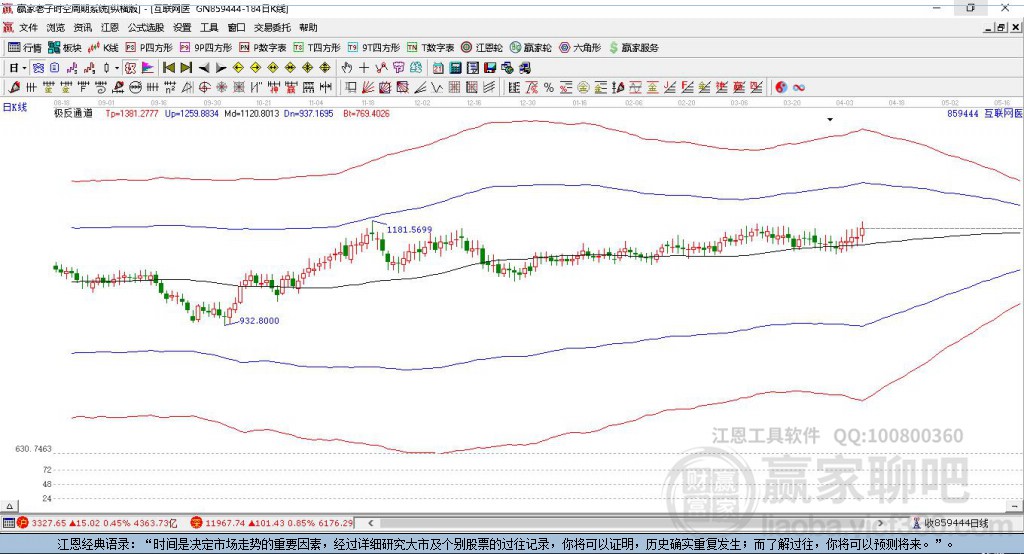The width and height of the screenshot is (1024, 554).
Task: Click the percent sign tool icon
Action: click(549, 88)
